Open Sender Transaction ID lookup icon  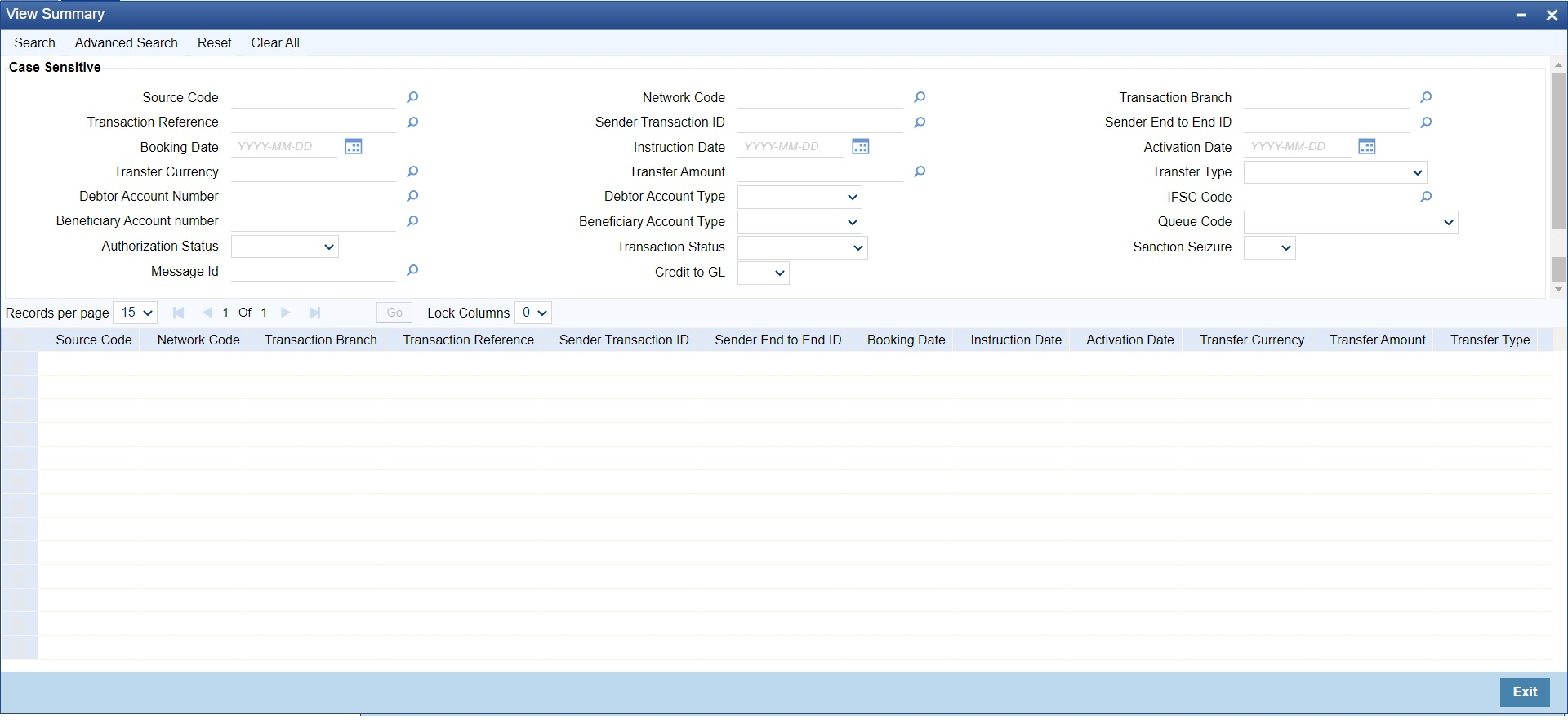point(920,122)
